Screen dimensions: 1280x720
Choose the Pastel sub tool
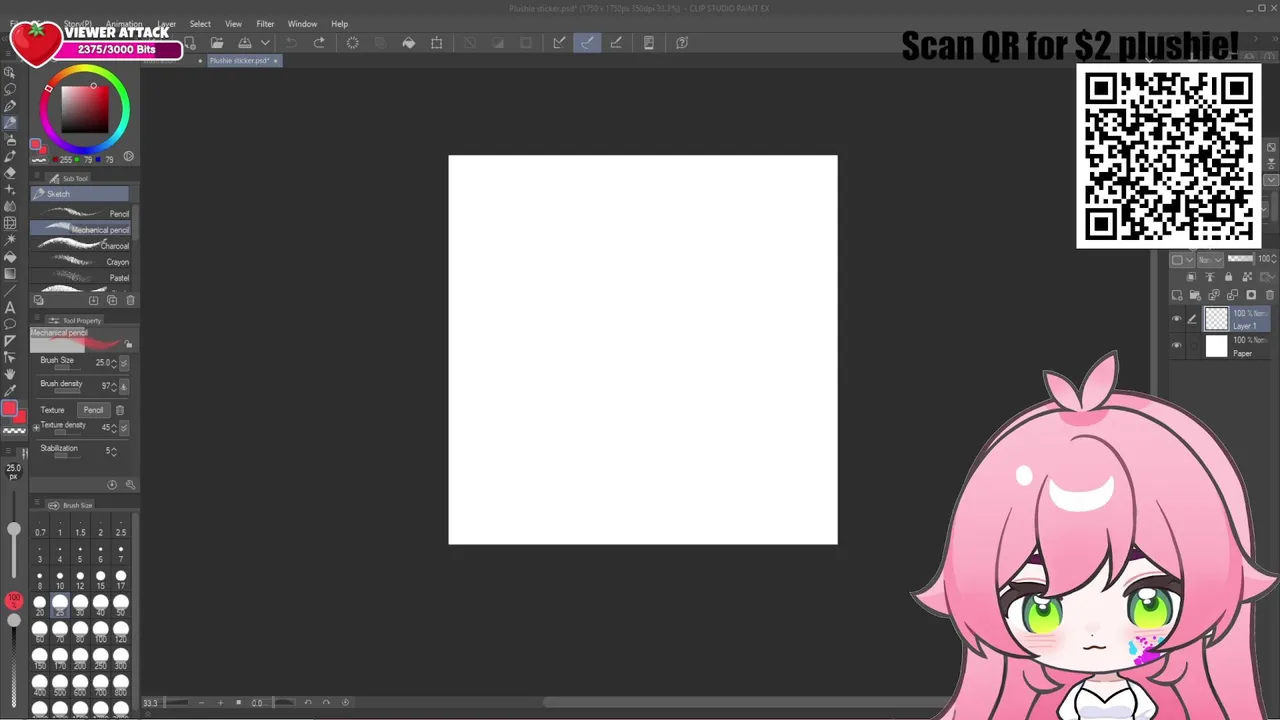(x=80, y=277)
